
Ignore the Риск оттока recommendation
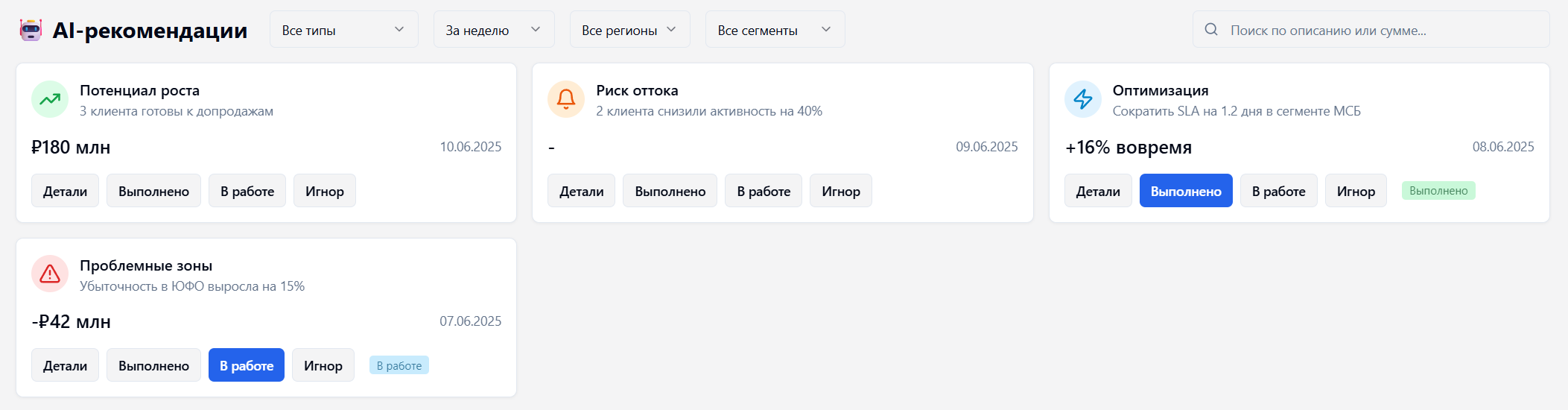pyautogui.click(x=840, y=191)
